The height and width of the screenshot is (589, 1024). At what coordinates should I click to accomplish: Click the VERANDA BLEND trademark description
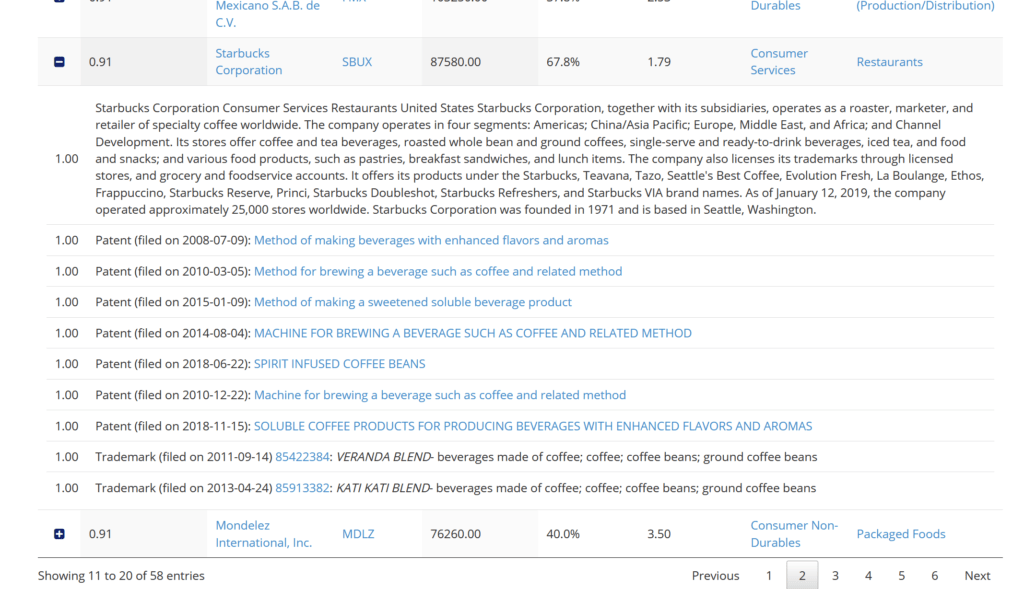pos(576,457)
